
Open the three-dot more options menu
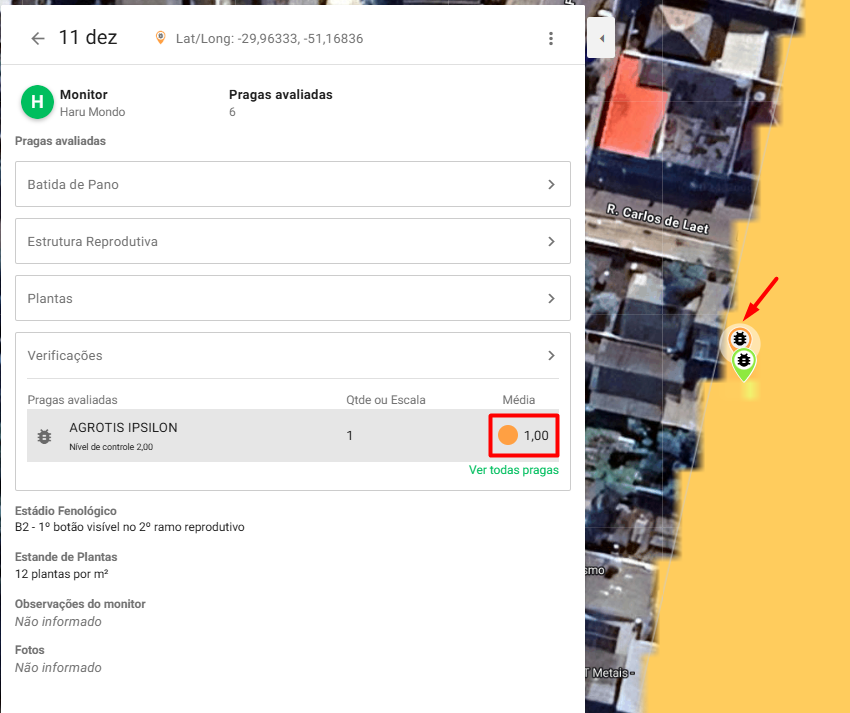[550, 39]
